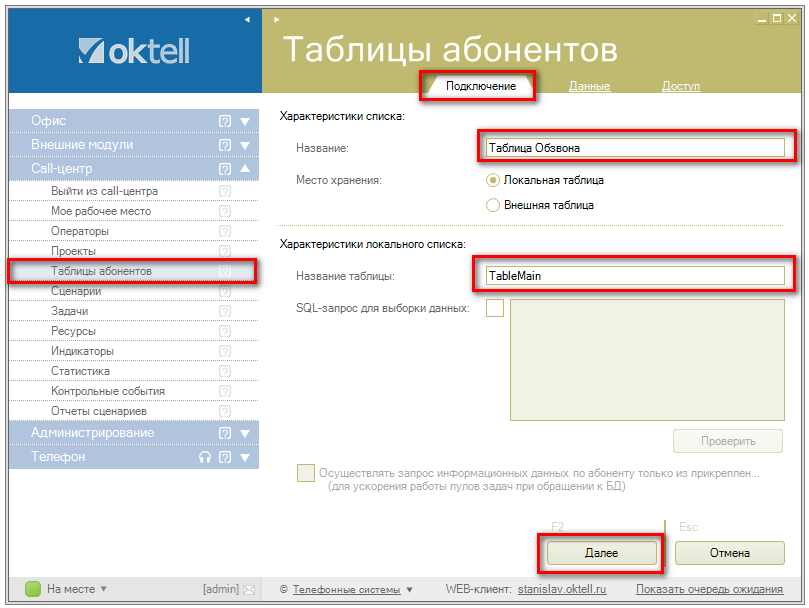809x608 pixels.
Task: Open help icon for Операторы item
Action: pyautogui.click(x=225, y=231)
